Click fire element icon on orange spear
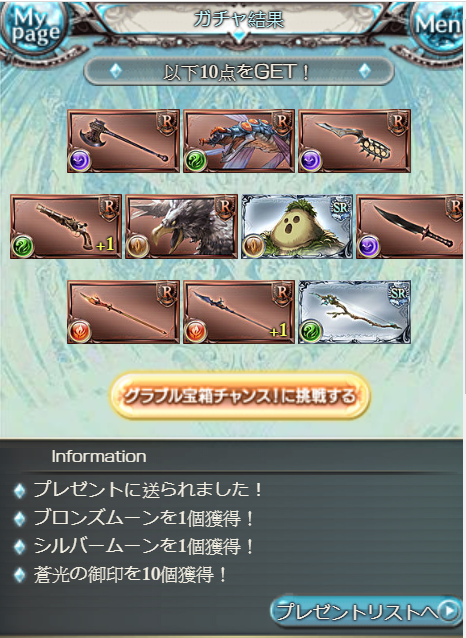 click(x=80, y=332)
